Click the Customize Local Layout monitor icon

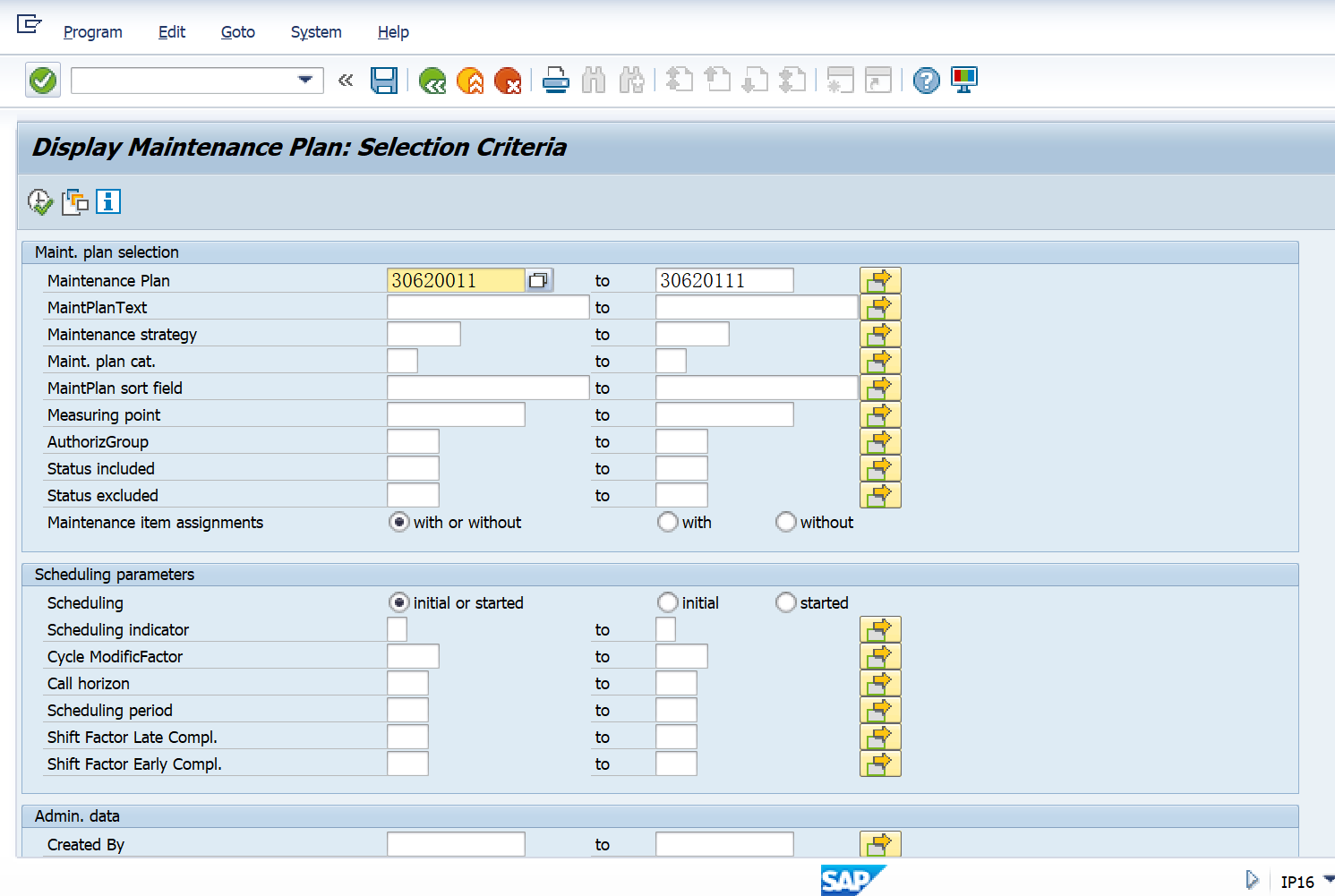tap(964, 81)
